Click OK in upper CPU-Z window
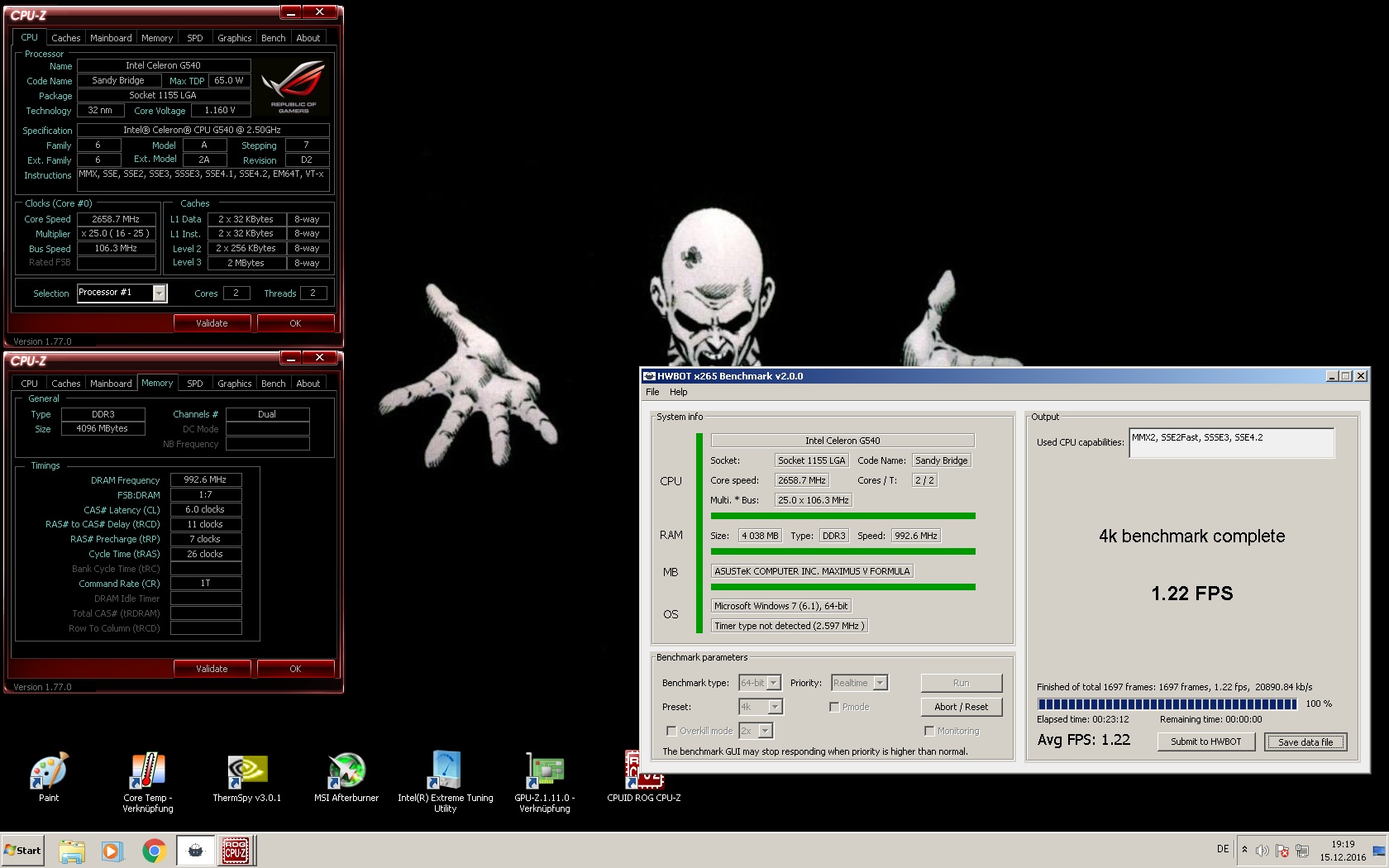The height and width of the screenshot is (868, 1389). pyautogui.click(x=295, y=323)
